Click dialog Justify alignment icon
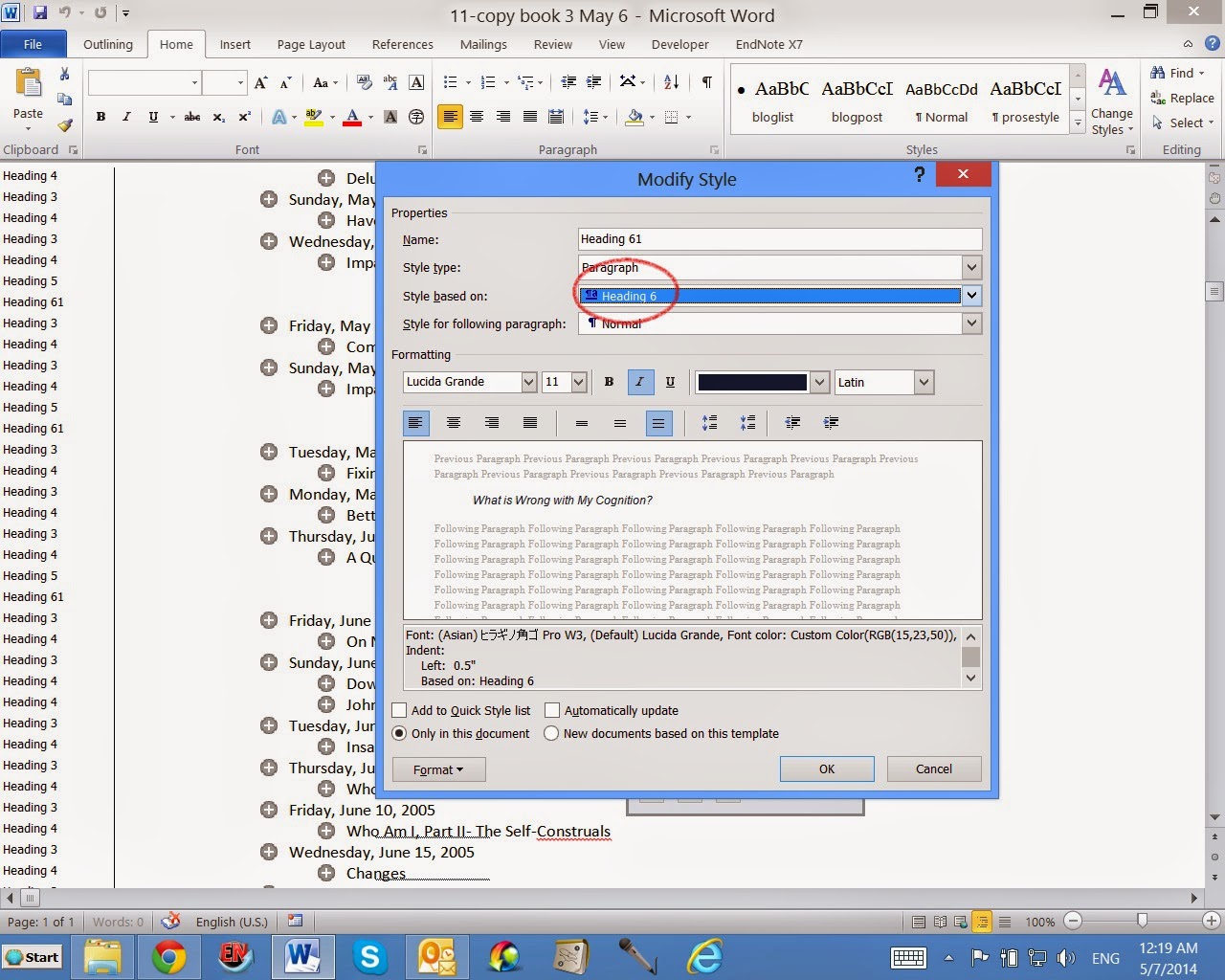This screenshot has height=980, width=1225. click(530, 423)
